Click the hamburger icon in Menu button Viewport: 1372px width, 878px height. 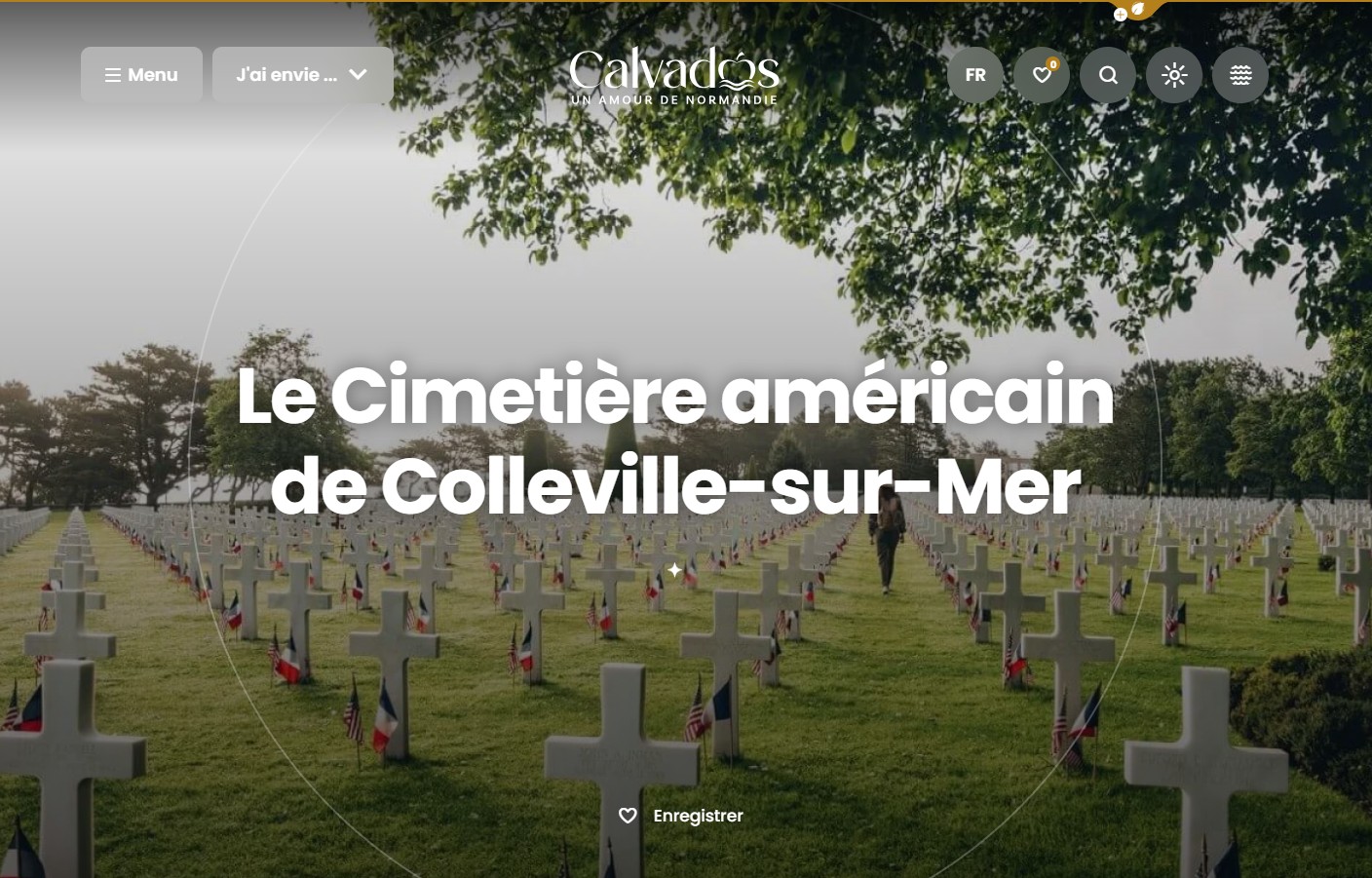point(113,75)
